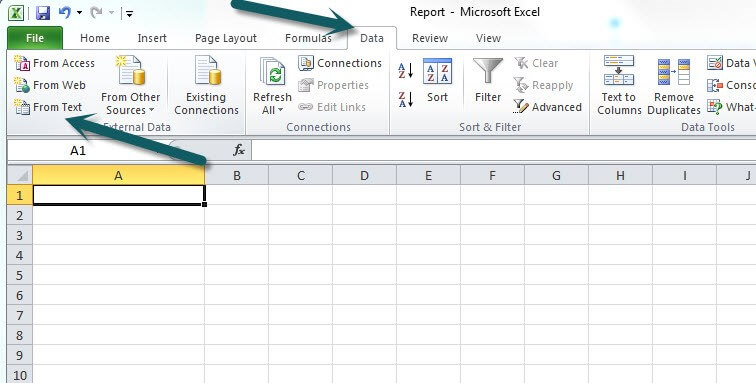Select column G header
The width and height of the screenshot is (756, 383).
(x=556, y=175)
